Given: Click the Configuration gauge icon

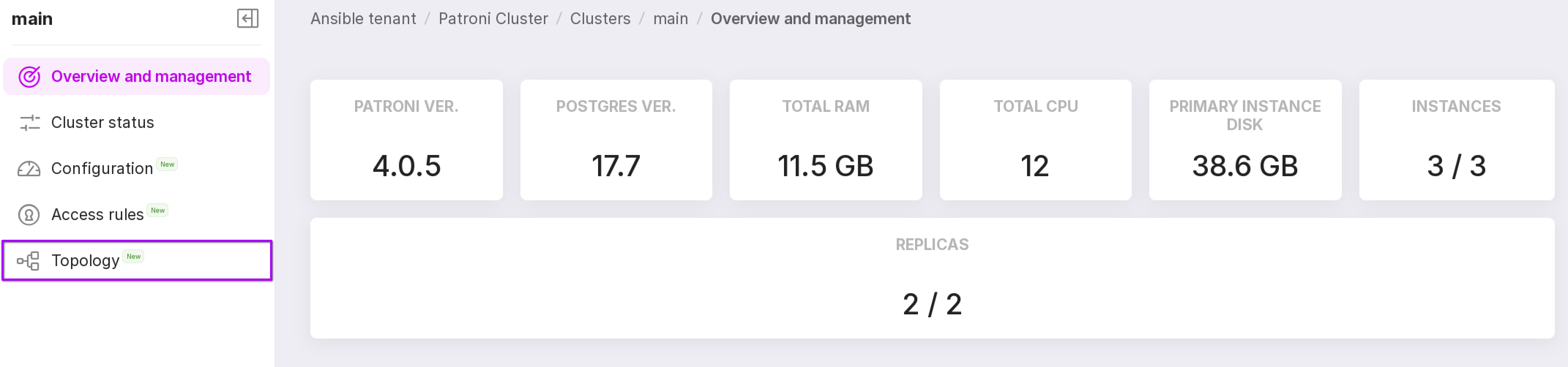Looking at the screenshot, I should (x=29, y=169).
